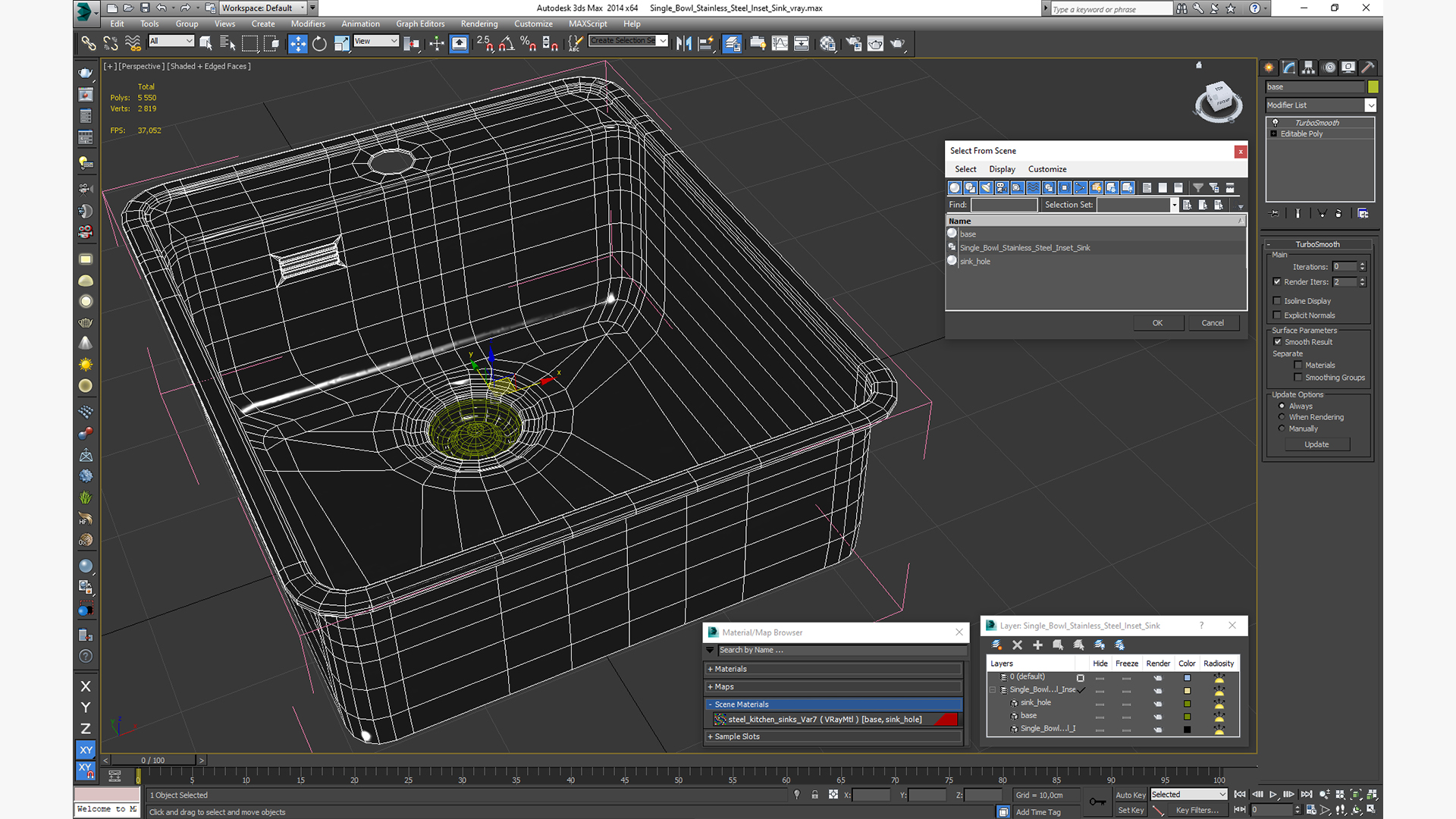The image size is (1456, 819).
Task: Click the TurboSmooth Update button
Action: (1316, 444)
